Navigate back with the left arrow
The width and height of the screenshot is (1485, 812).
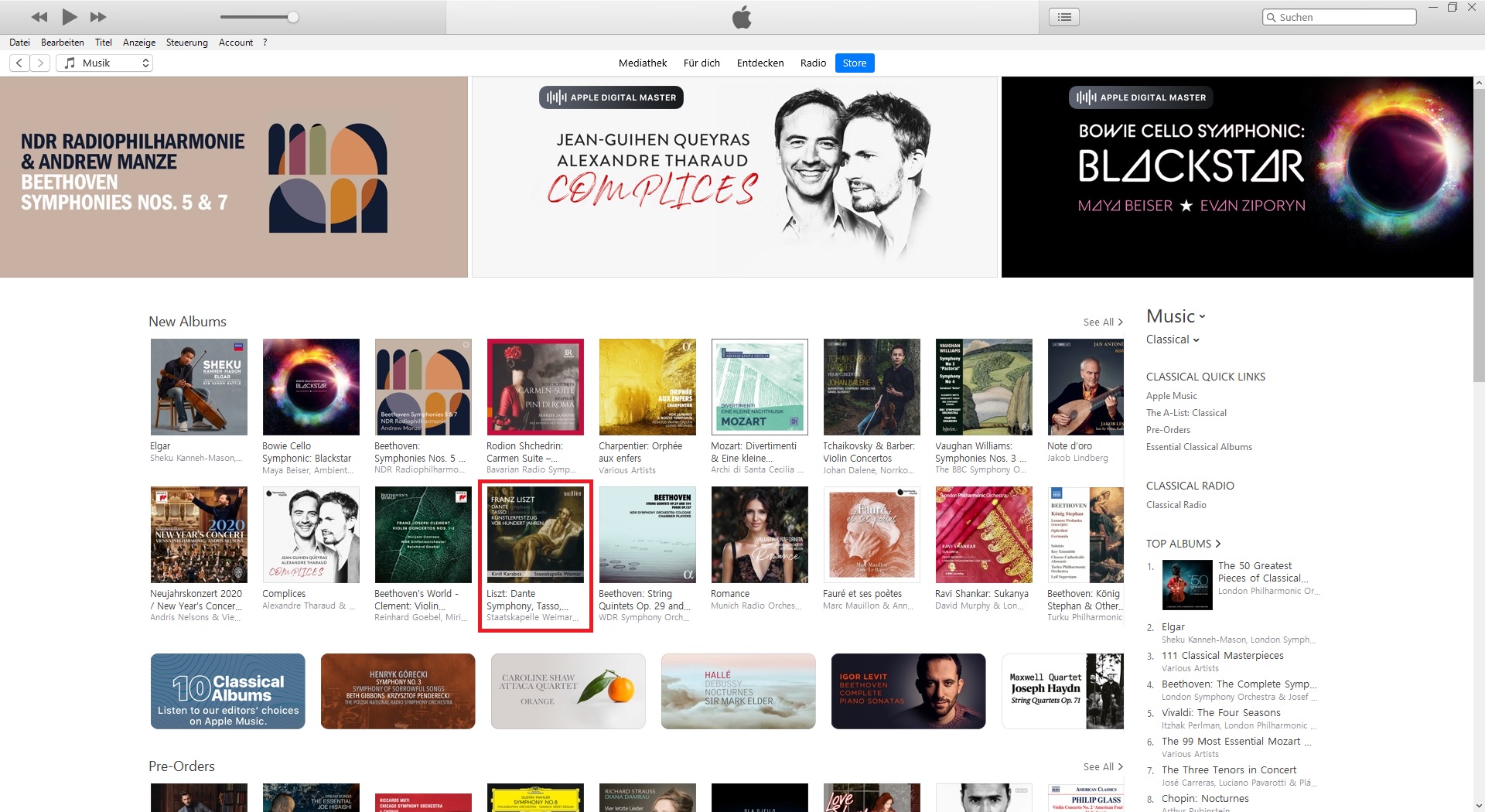[19, 63]
